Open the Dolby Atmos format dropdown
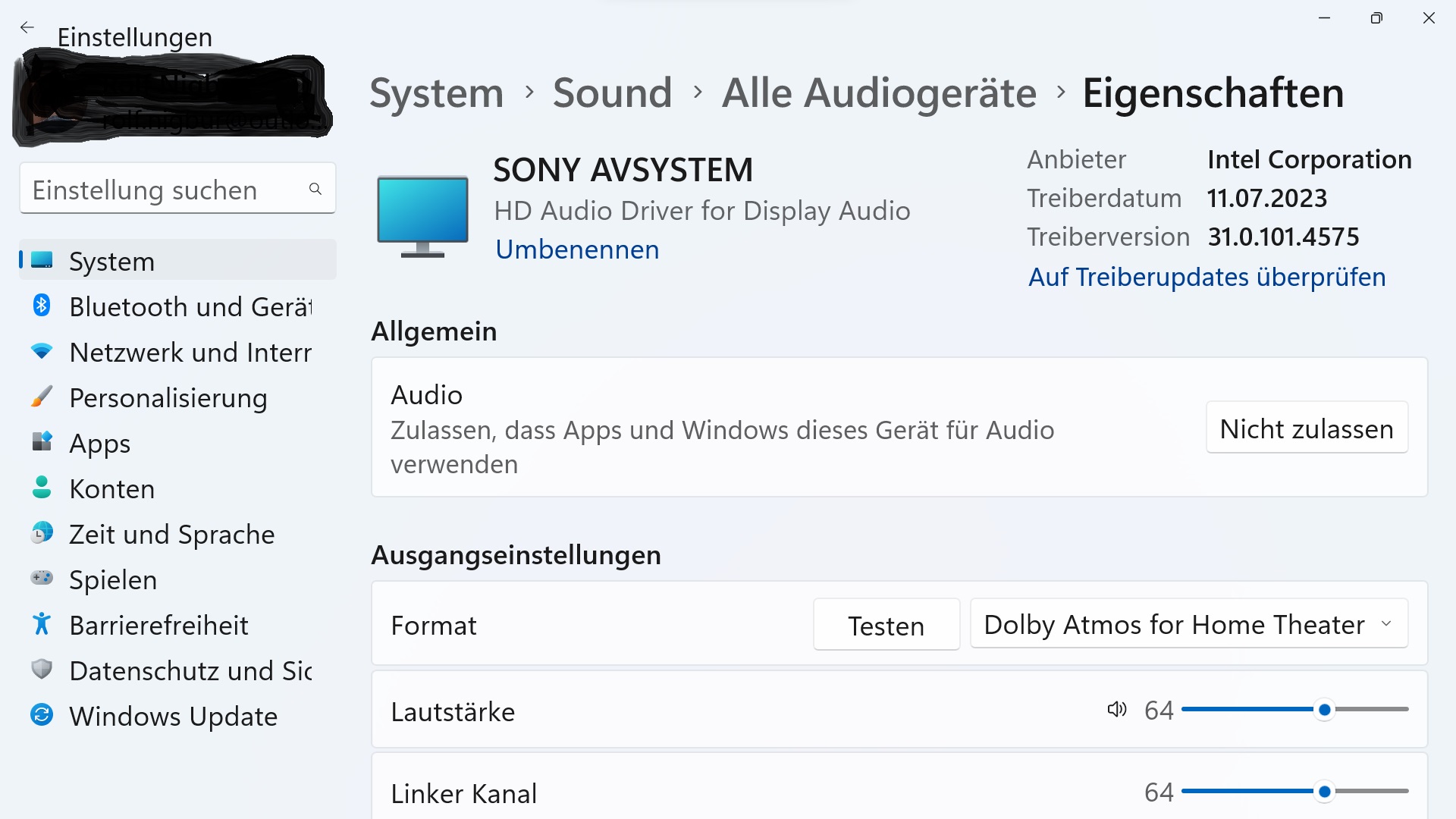1456x819 pixels. [x=1188, y=624]
